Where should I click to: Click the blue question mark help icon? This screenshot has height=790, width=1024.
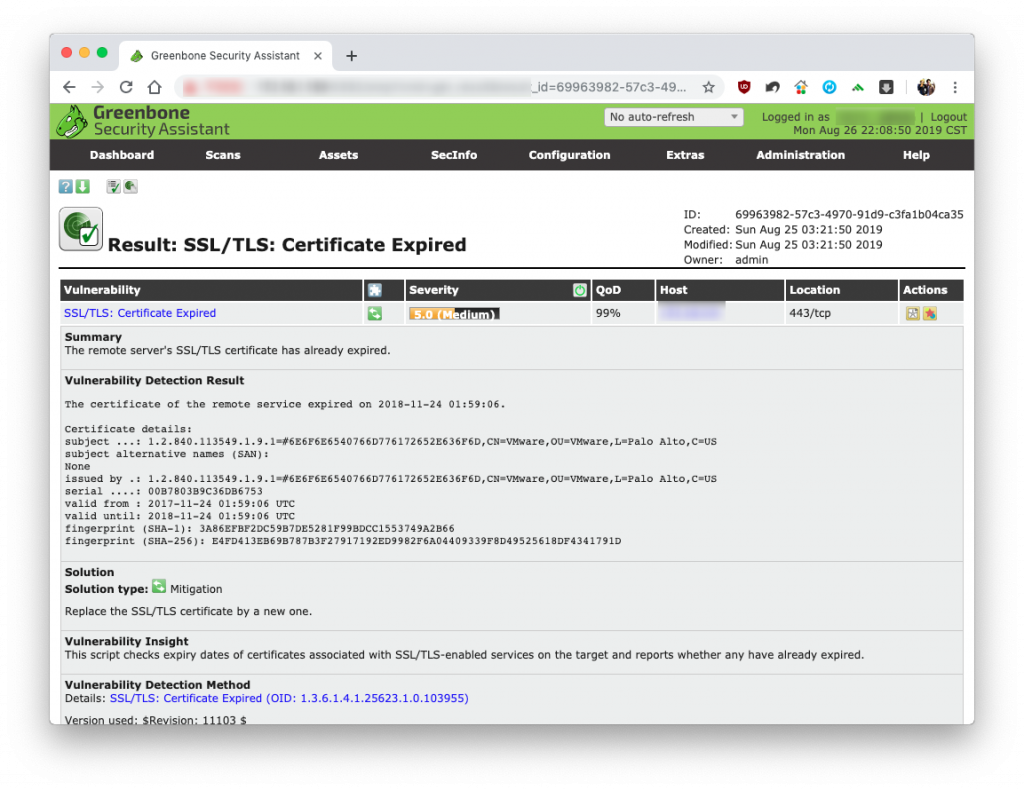(65, 187)
